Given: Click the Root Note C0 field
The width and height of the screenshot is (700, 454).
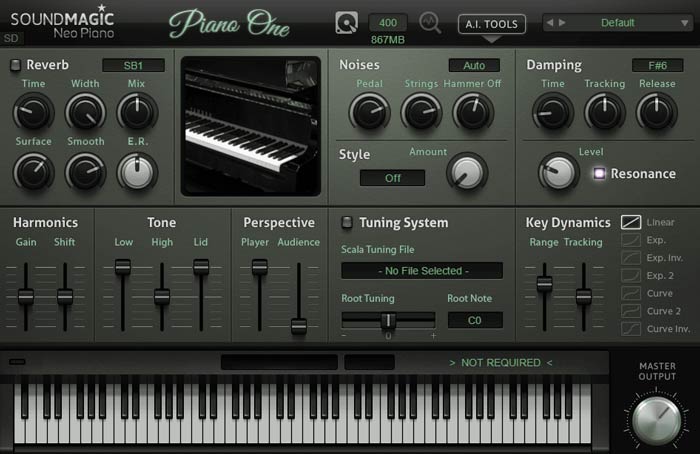Looking at the screenshot, I should coord(474,320).
